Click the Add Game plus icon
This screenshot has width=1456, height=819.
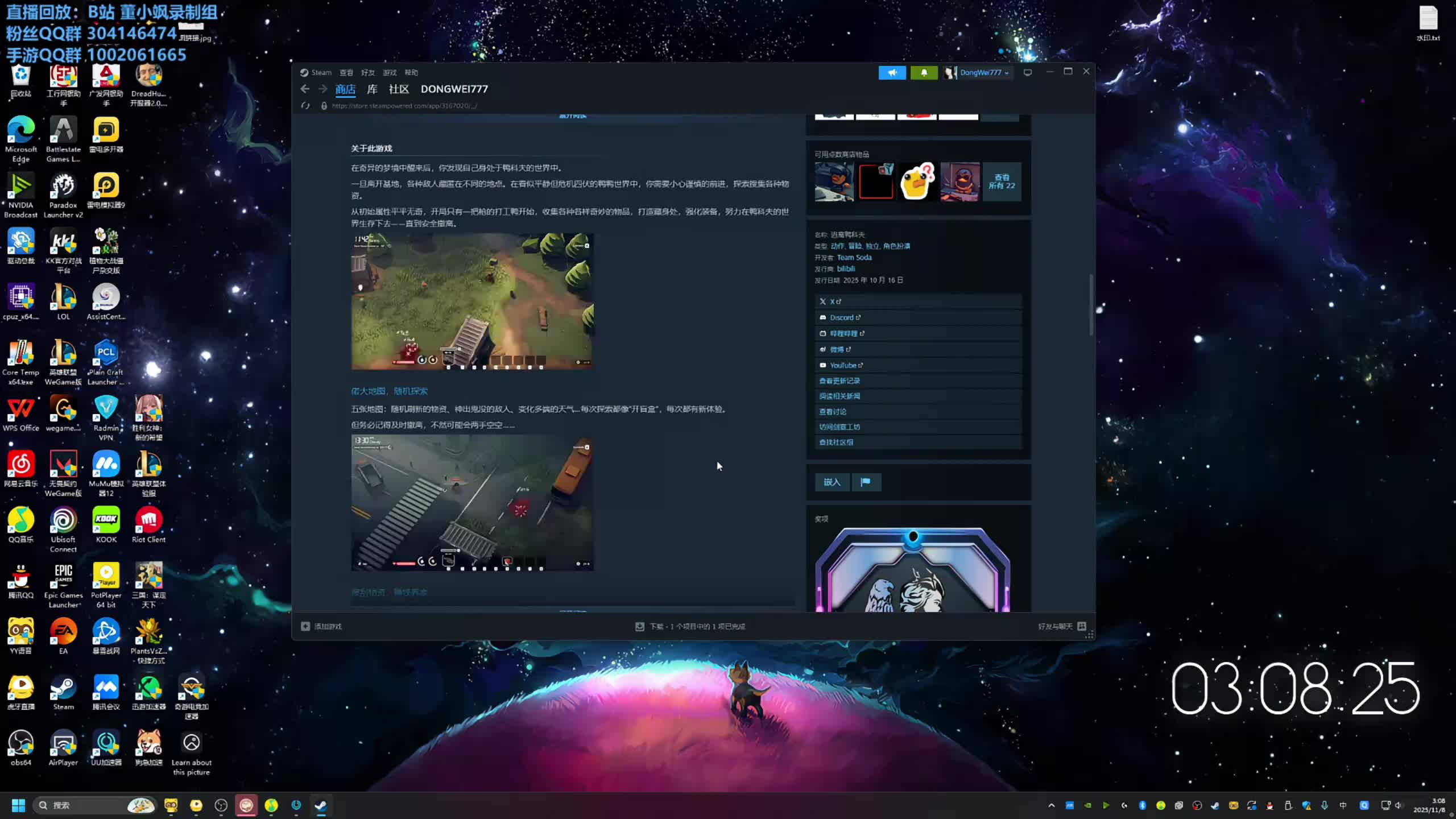(305, 626)
